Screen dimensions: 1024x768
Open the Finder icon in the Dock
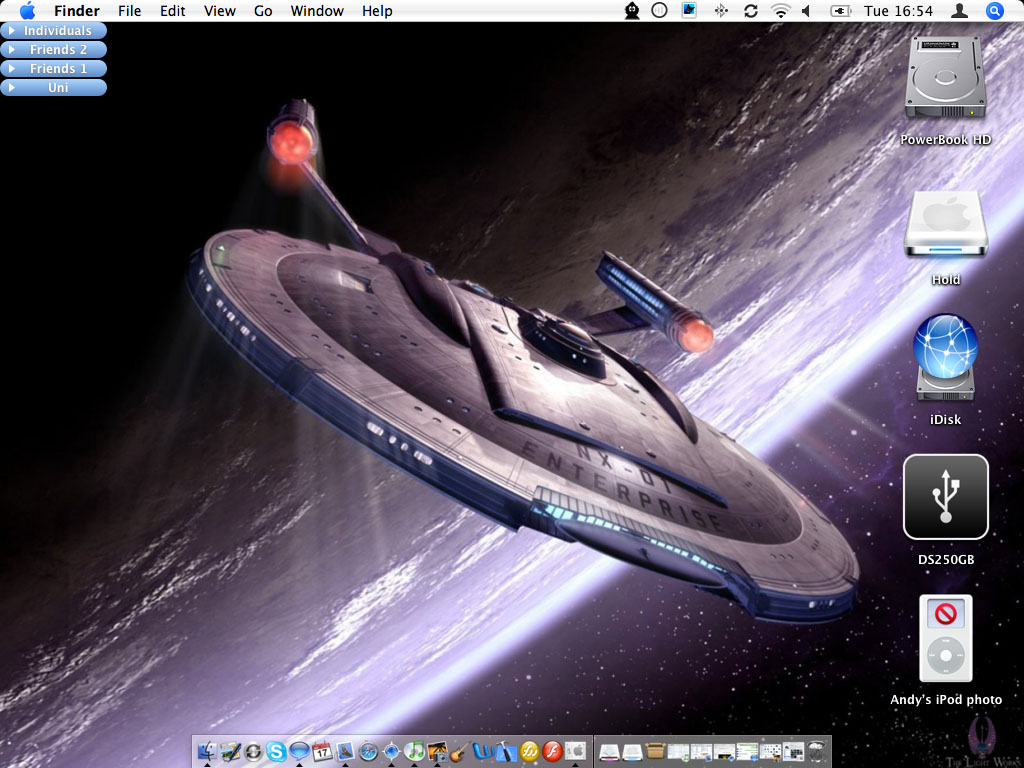click(x=207, y=751)
